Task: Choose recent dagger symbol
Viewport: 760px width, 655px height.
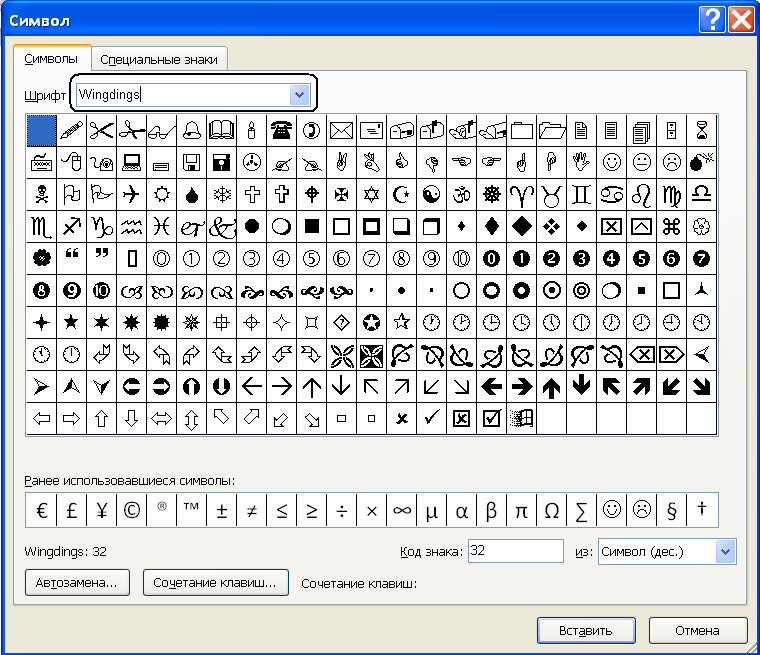Action: [x=701, y=510]
